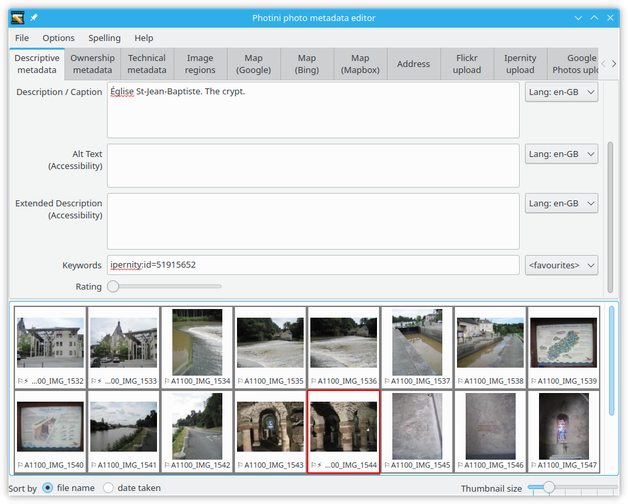The width and height of the screenshot is (628, 504).
Task: Click the thumbnail area vertical scrollbar
Action: coord(611,361)
